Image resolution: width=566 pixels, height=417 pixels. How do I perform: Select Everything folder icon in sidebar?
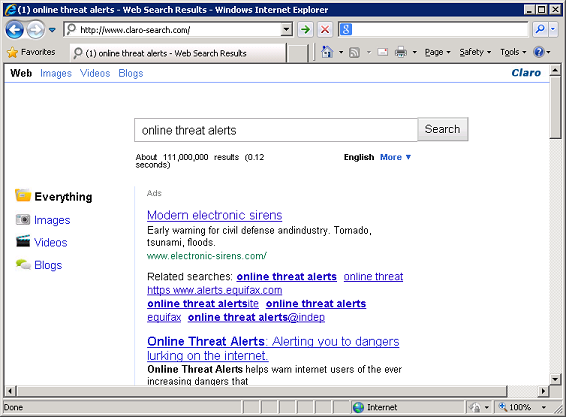pyautogui.click(x=23, y=195)
